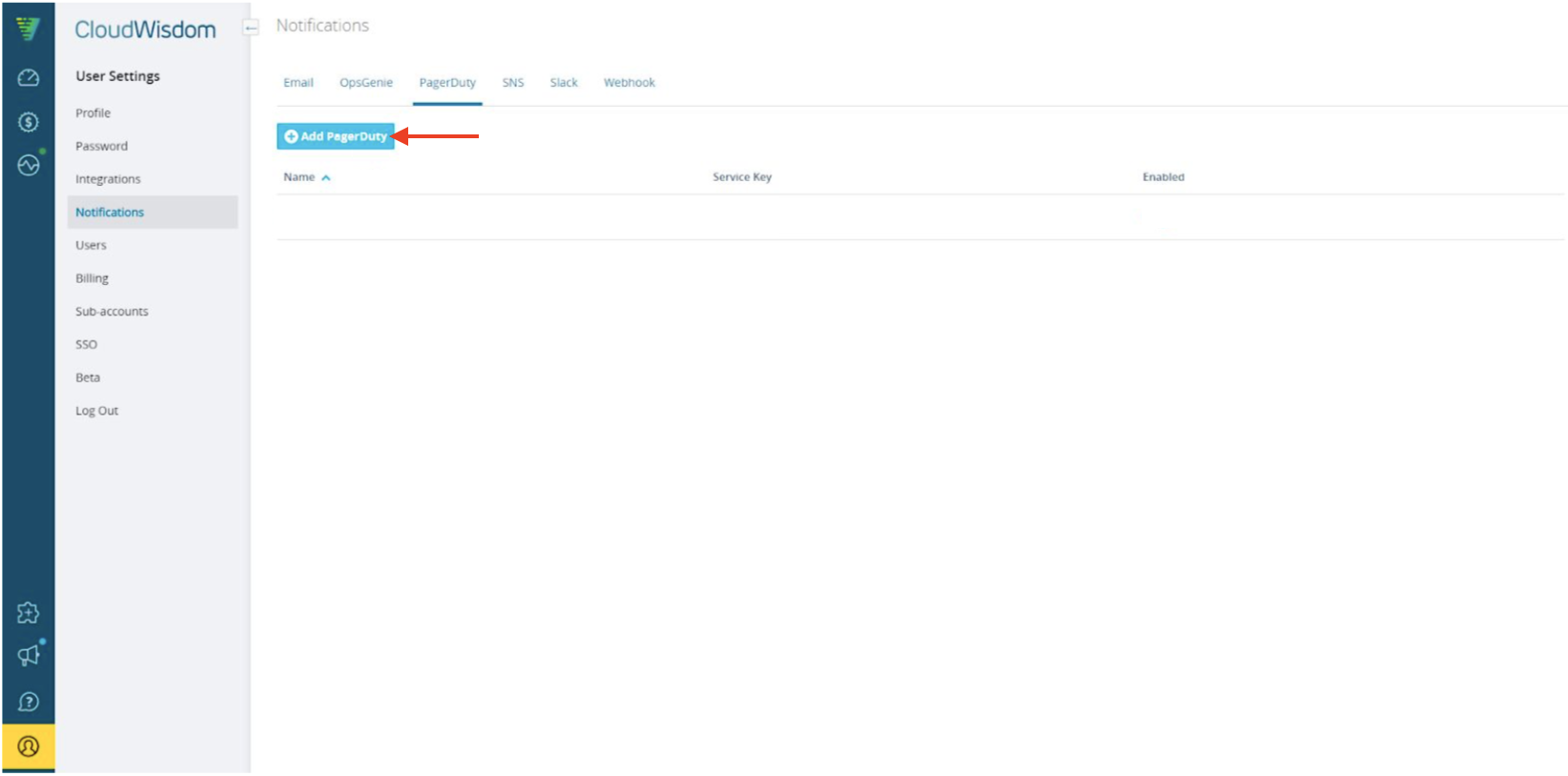Open the help chat icon
Image resolution: width=1568 pixels, height=776 pixels.
[x=28, y=702]
